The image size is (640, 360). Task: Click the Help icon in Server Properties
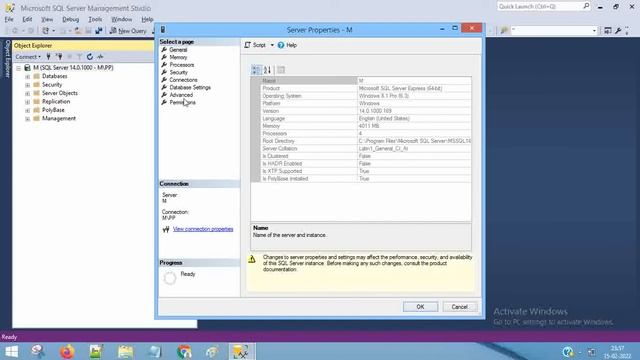pos(281,45)
